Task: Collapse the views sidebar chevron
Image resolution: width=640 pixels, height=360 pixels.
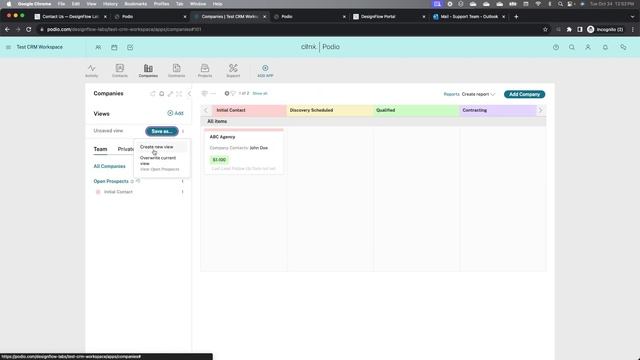Action: (x=189, y=94)
